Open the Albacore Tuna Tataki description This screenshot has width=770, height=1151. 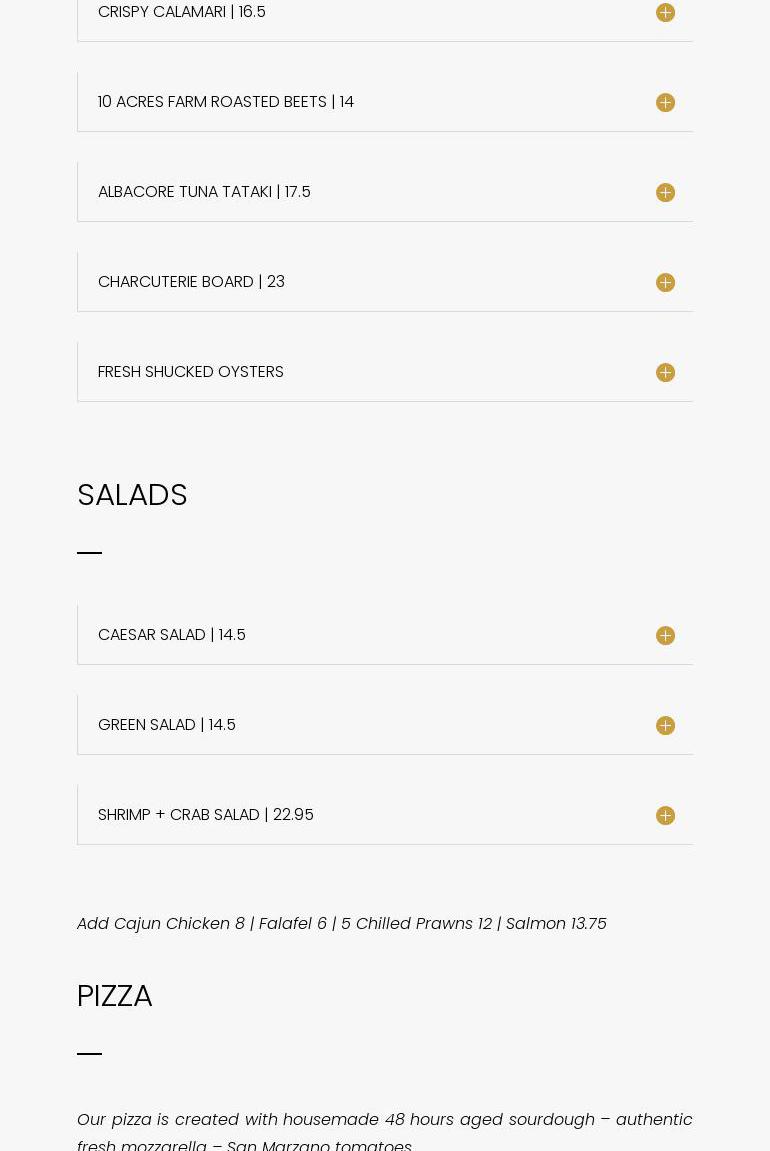pyautogui.click(x=204, y=192)
